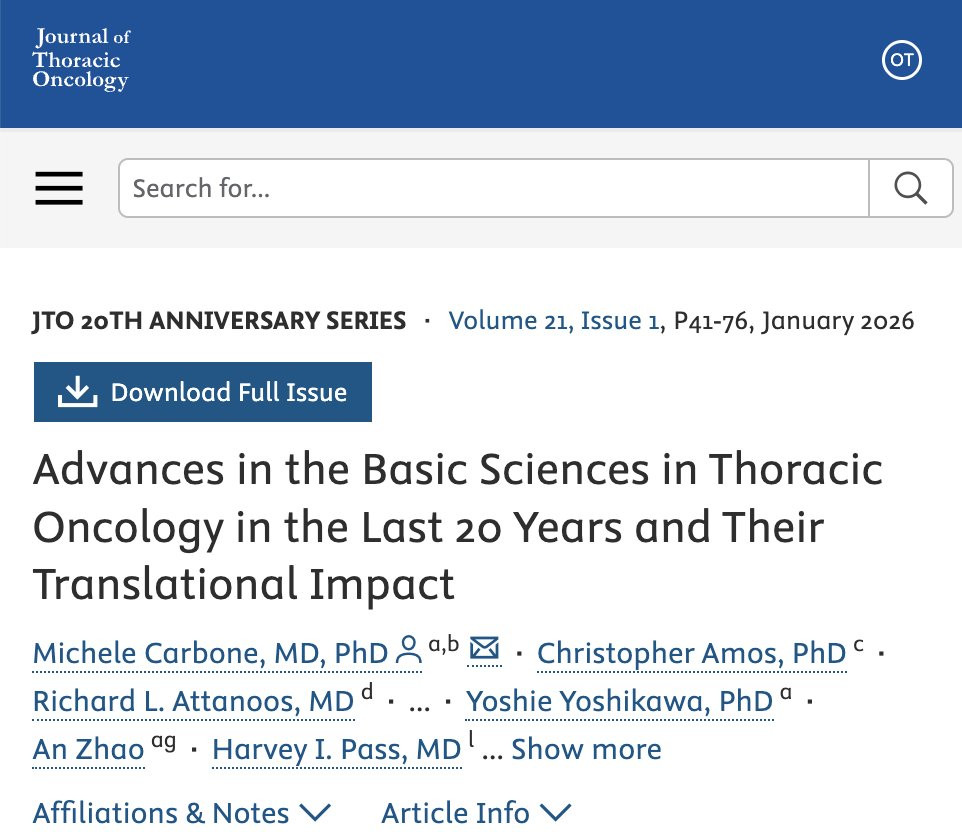Click An Zhao author name

pyautogui.click(x=88, y=749)
